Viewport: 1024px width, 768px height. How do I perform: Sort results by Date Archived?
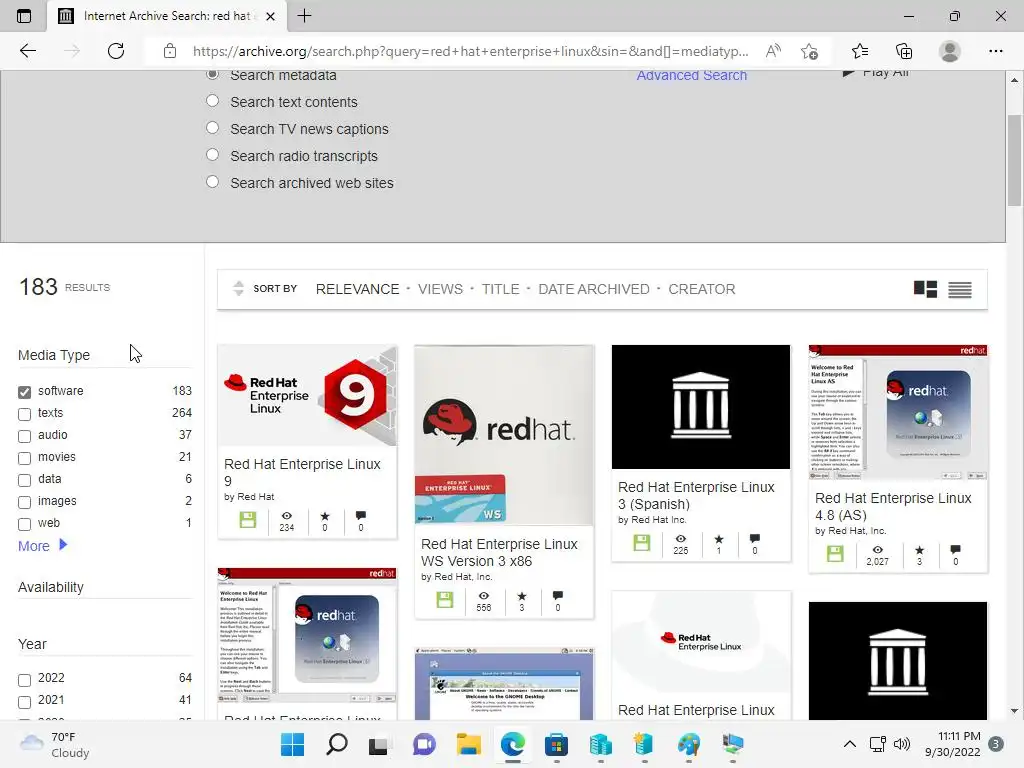point(594,289)
